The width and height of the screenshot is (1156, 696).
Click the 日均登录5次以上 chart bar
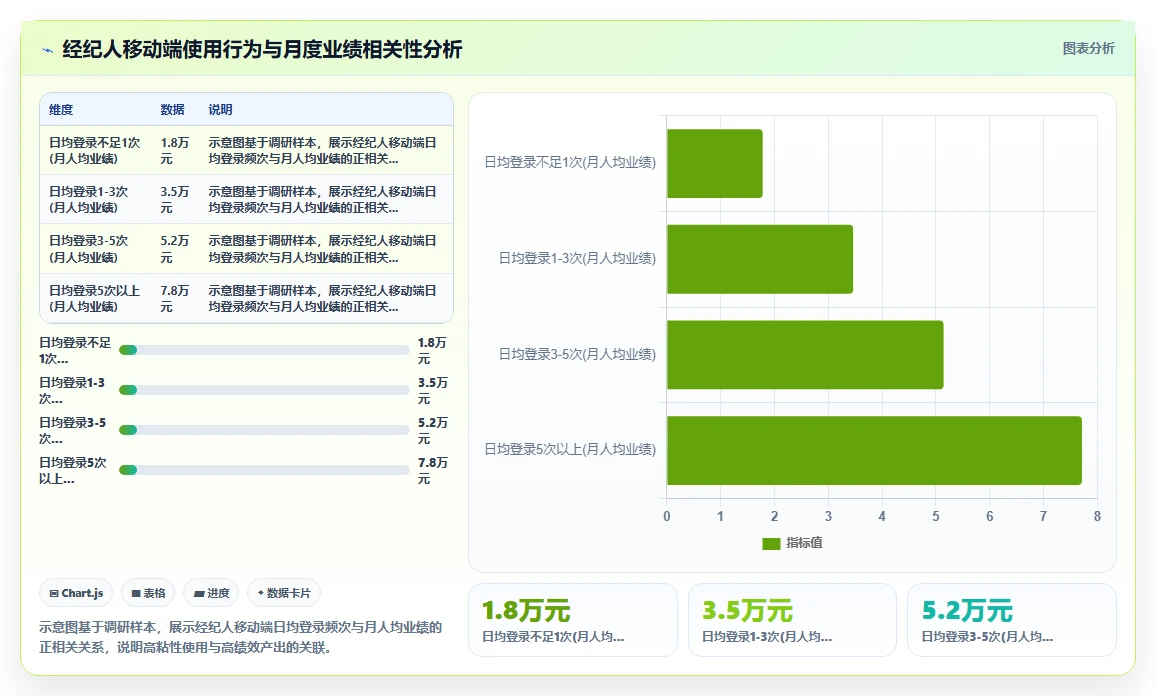click(x=874, y=450)
